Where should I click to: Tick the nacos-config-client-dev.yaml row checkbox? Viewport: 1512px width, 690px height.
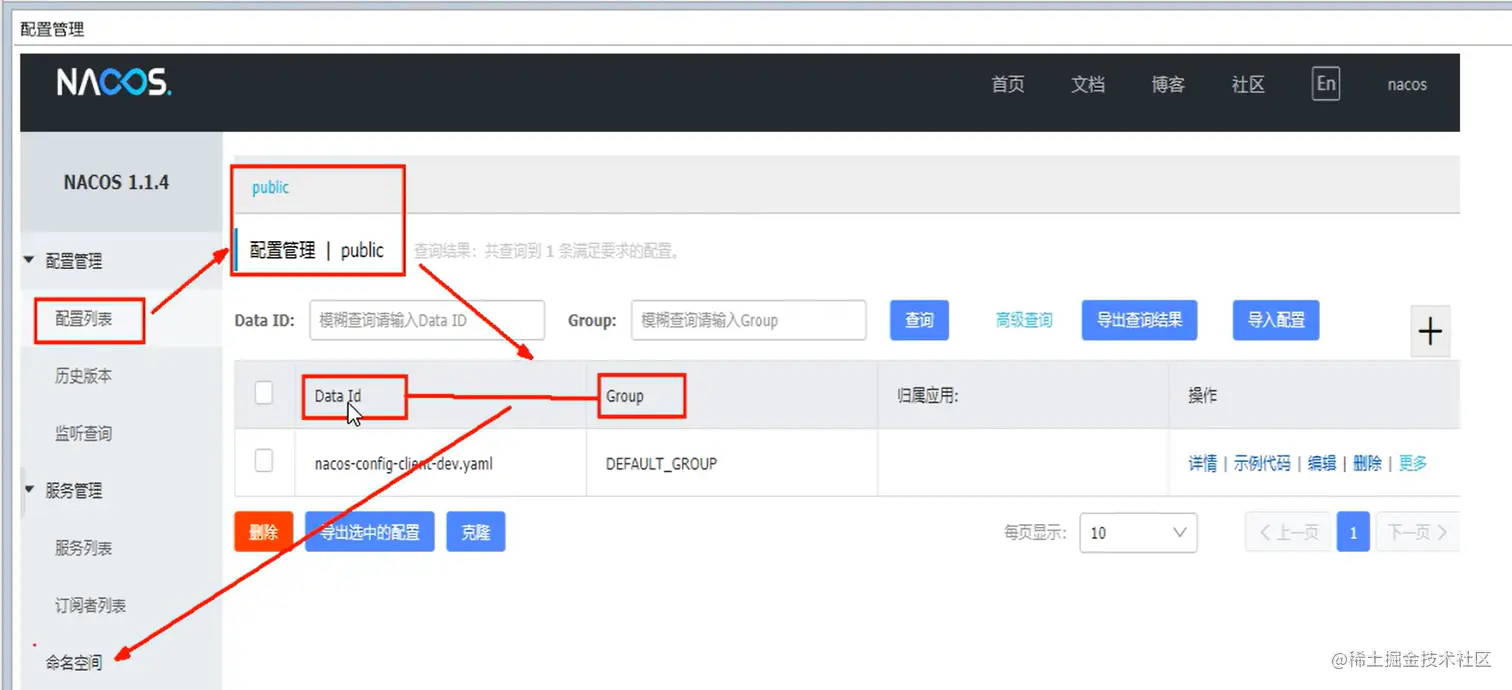pyautogui.click(x=264, y=460)
